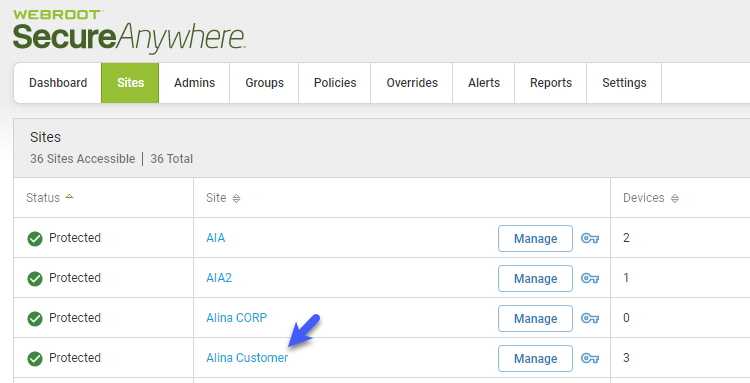
Task: Click the 'Protected' status text for Alina Customer
Action: click(x=75, y=358)
